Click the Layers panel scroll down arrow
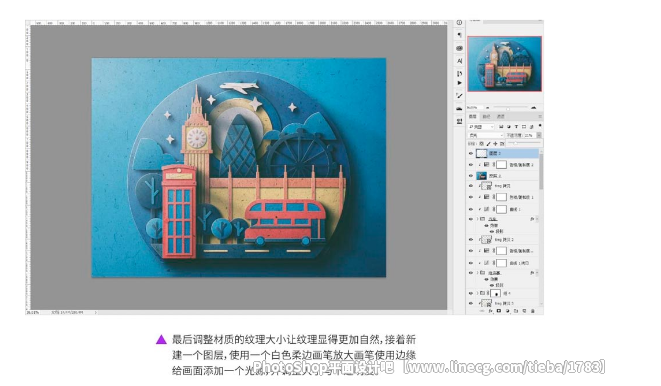This screenshot has height=386, width=661. pos(541,303)
